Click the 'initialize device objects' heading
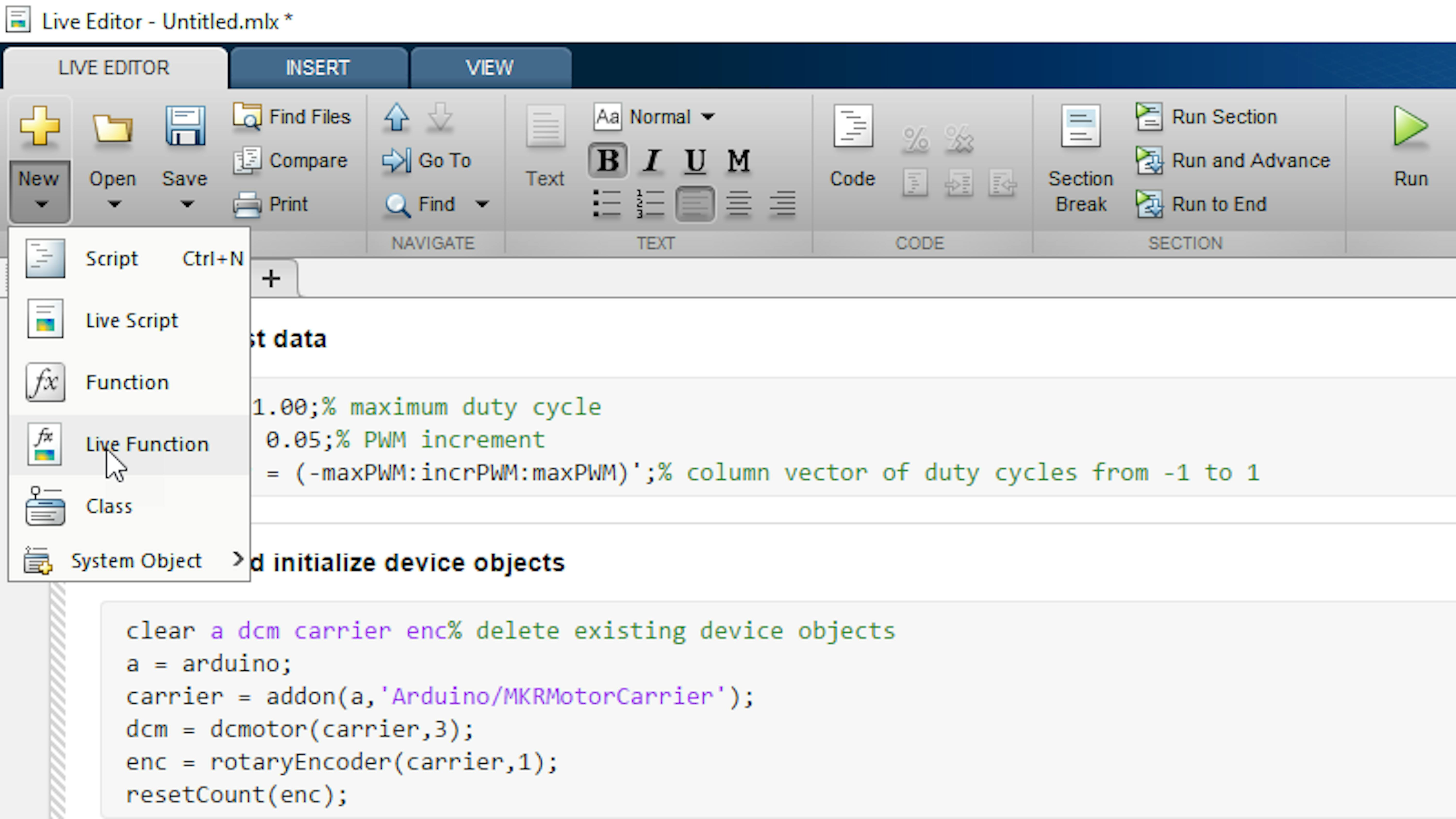This screenshot has width=1456, height=819. [x=419, y=563]
